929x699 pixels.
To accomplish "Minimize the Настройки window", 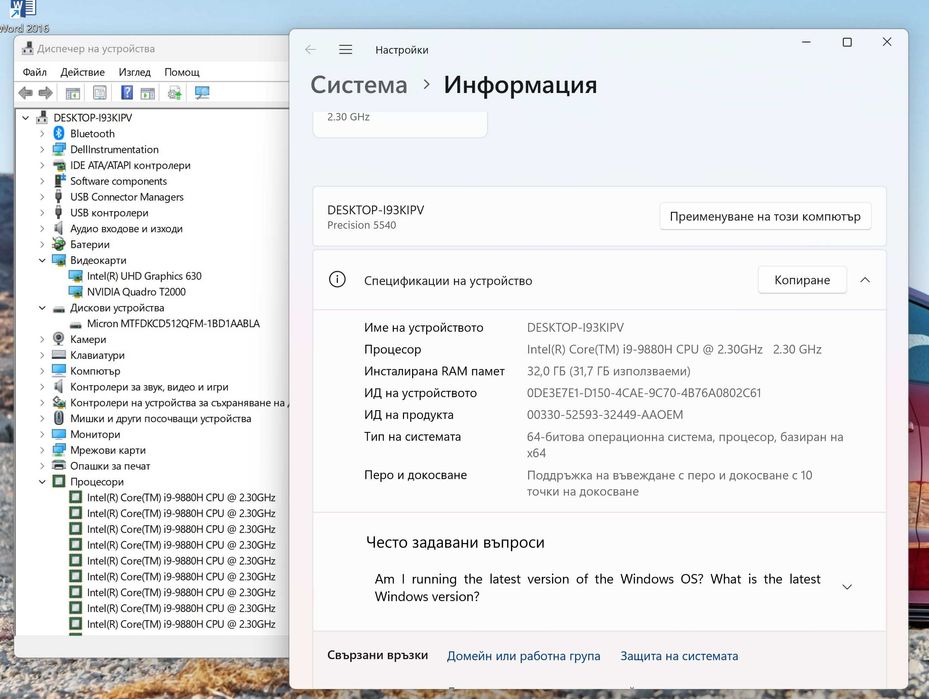I will tap(806, 42).
